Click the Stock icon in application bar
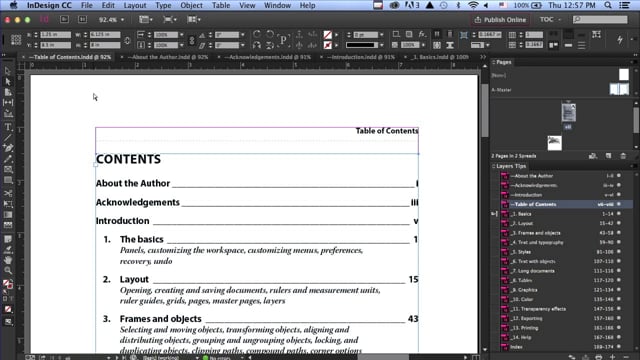 [82, 19]
